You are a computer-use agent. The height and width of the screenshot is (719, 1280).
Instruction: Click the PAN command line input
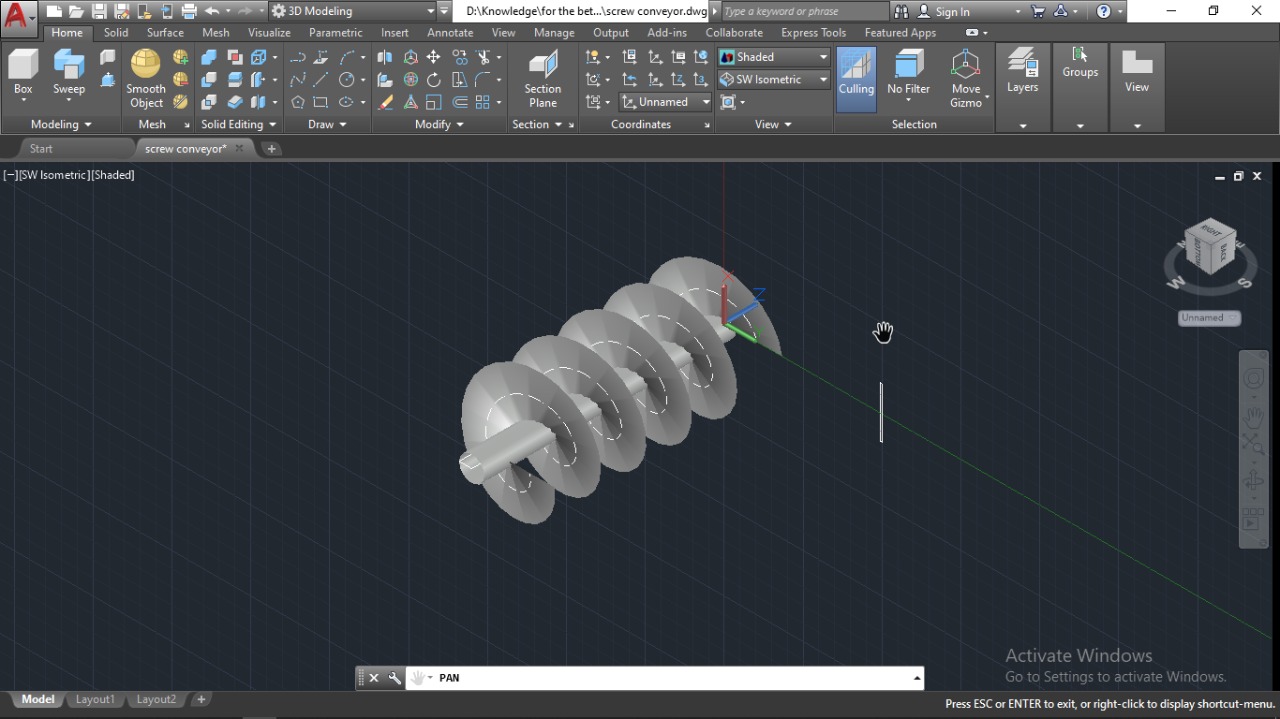point(670,678)
